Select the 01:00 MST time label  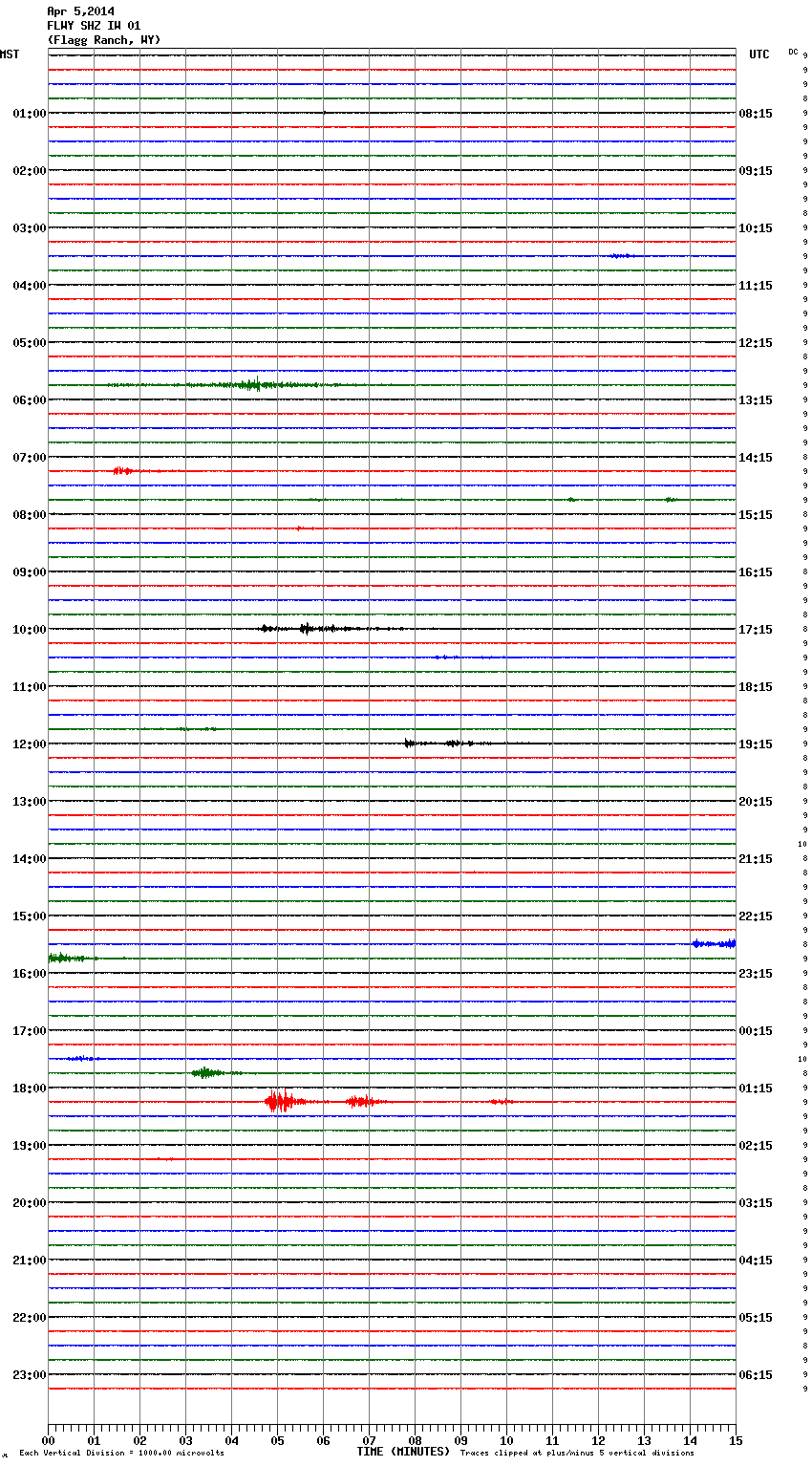point(30,114)
